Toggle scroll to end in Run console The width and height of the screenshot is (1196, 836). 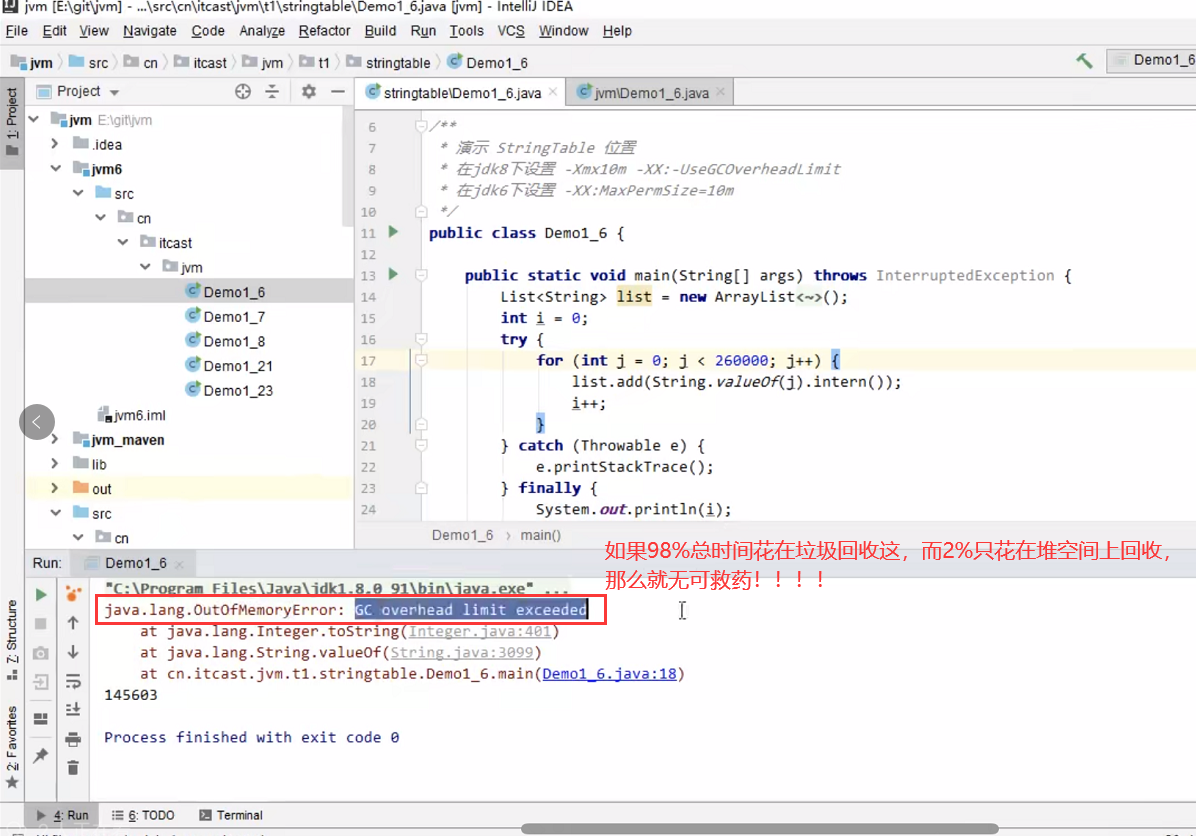(73, 710)
